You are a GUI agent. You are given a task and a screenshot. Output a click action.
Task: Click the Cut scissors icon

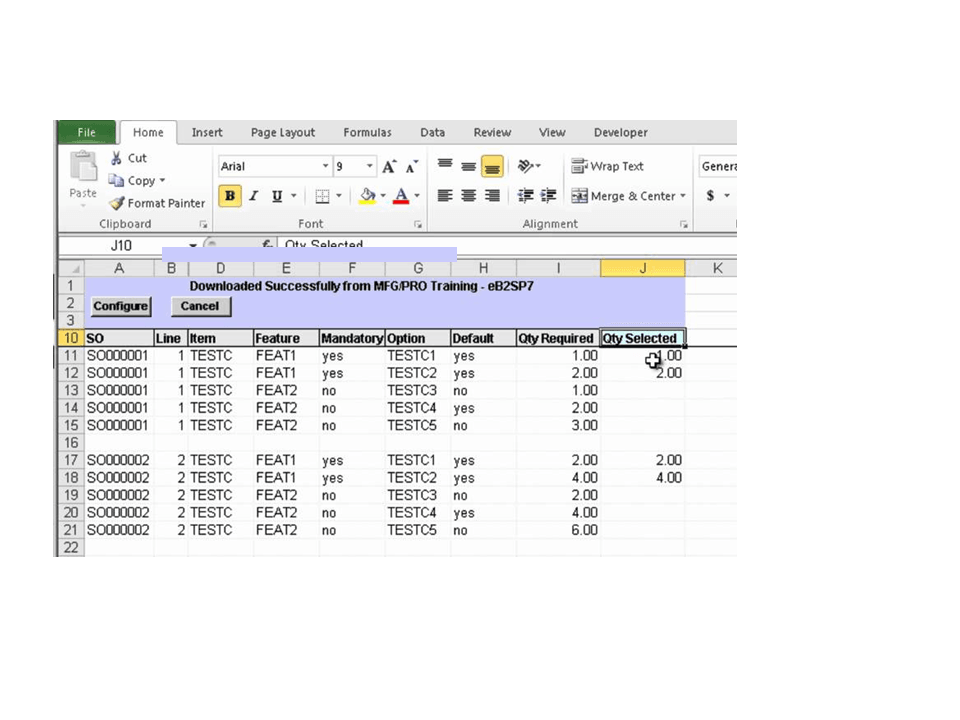click(x=117, y=158)
